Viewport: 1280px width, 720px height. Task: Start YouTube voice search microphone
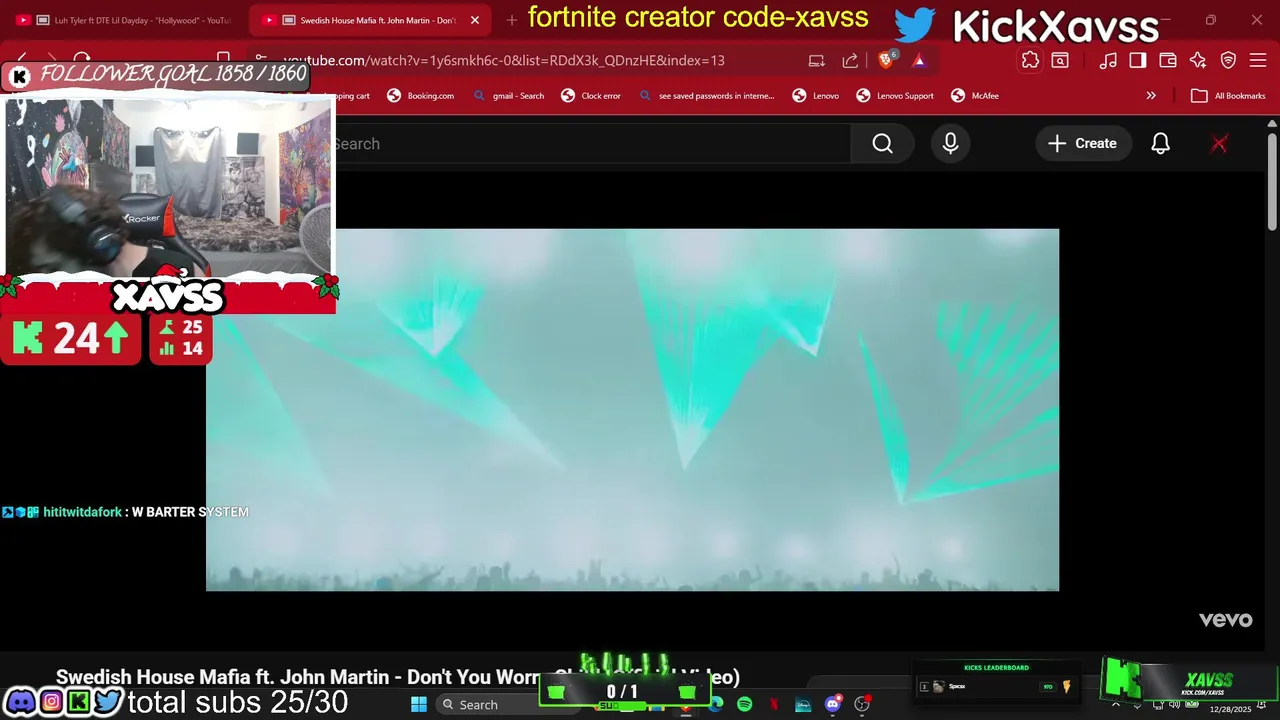(x=950, y=144)
